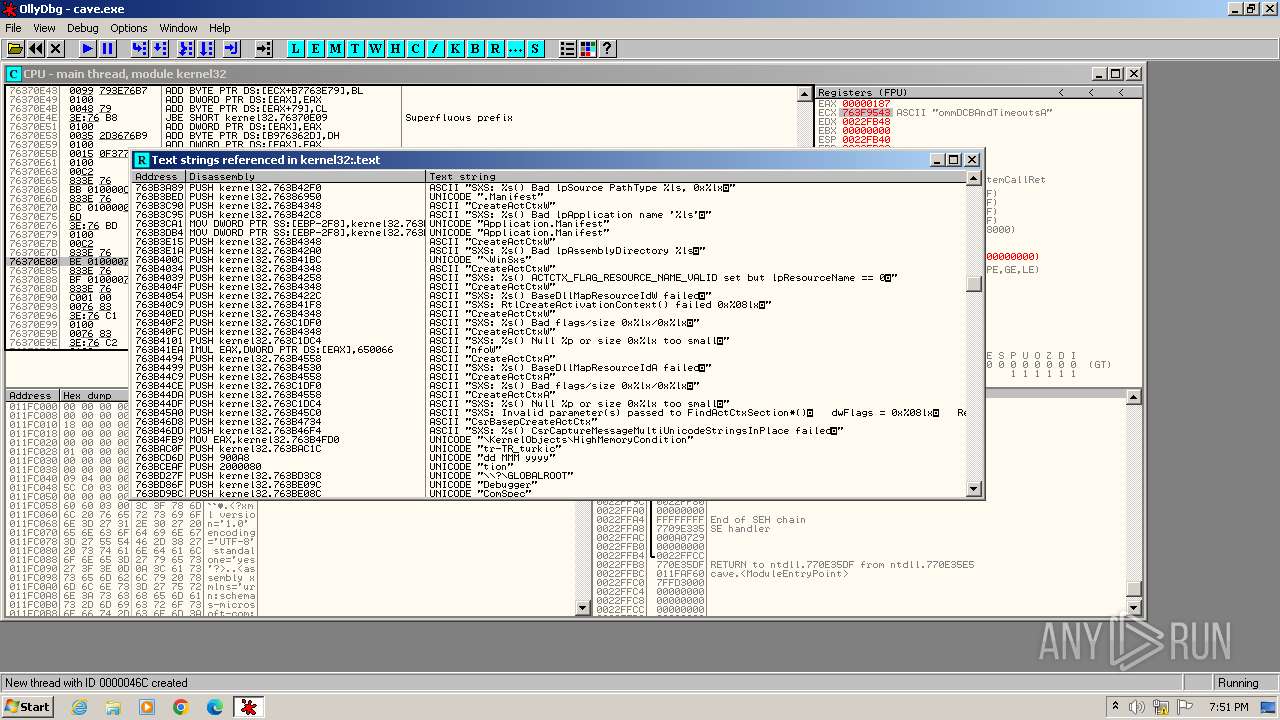The width and height of the screenshot is (1280, 720).
Task: Click the OllyDbg taskbar button
Action: click(x=249, y=707)
